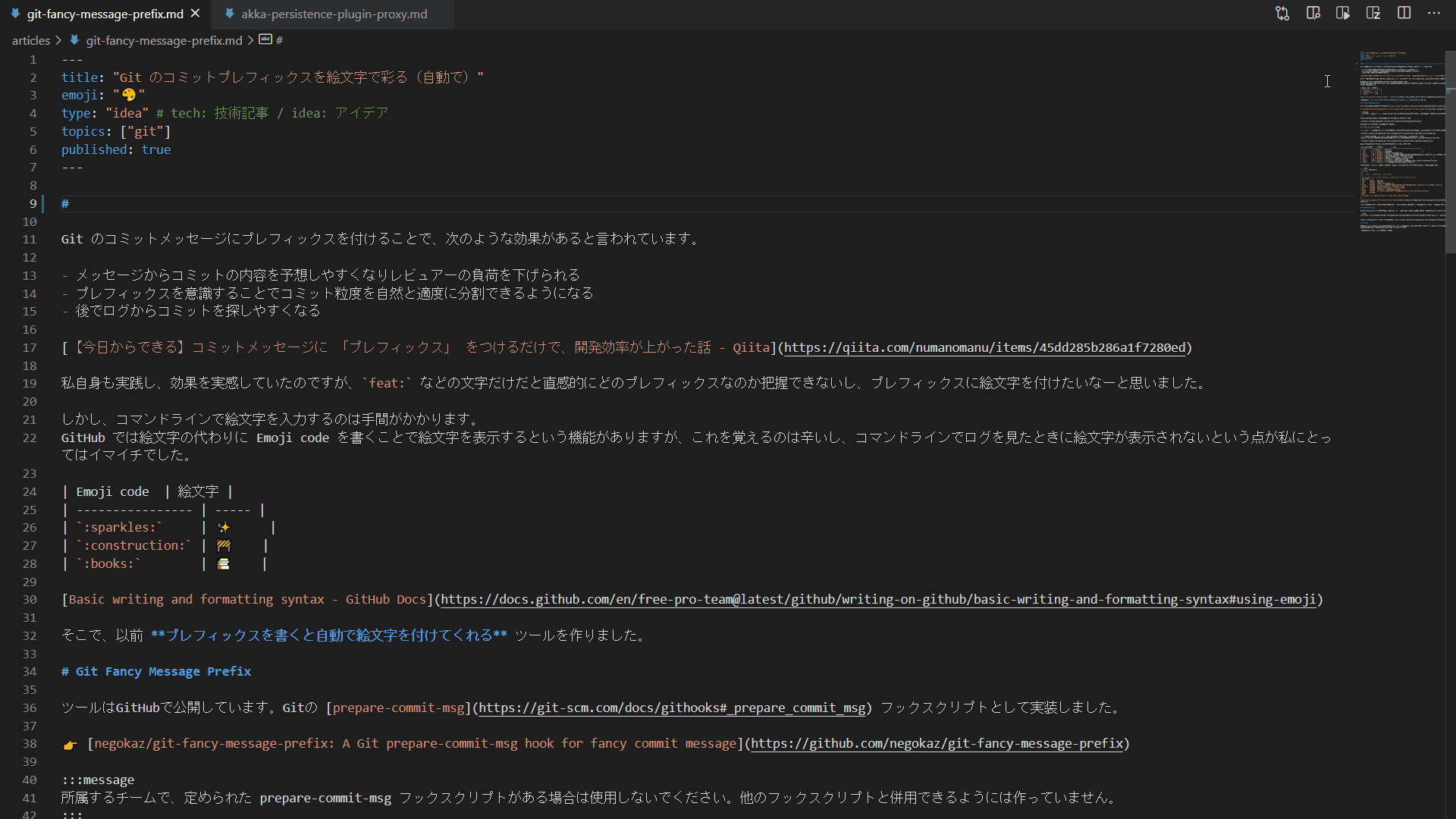Click the minimap code overview
Image resolution: width=1456 pixels, height=819 pixels.
(x=1401, y=141)
